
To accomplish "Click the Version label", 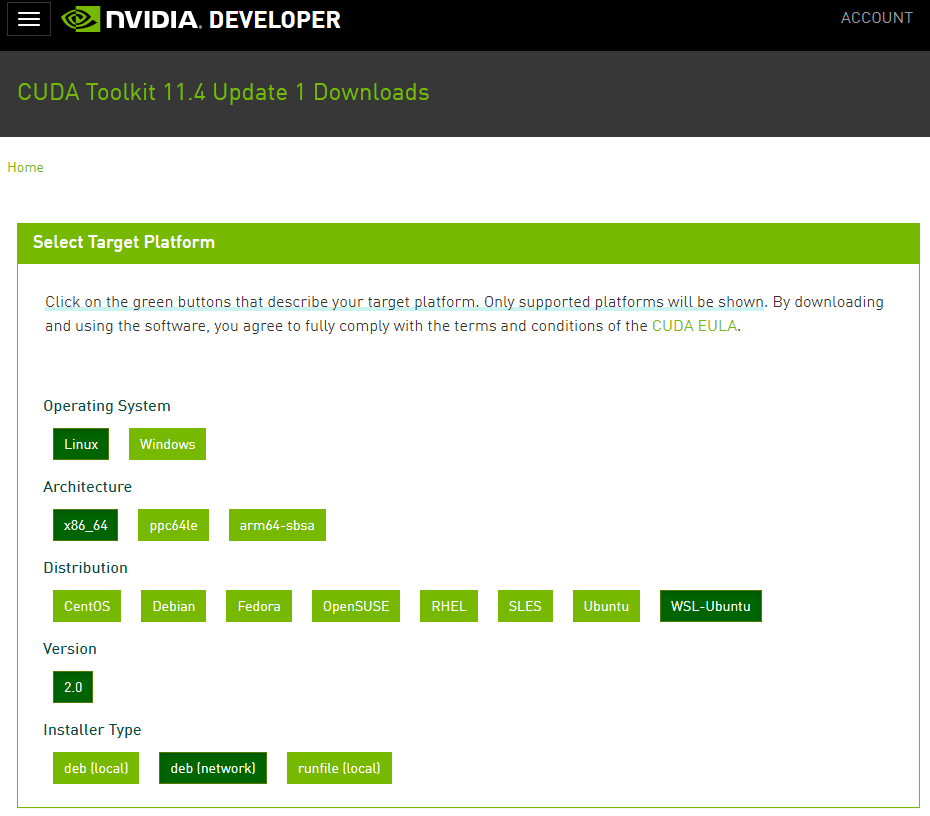I will pyautogui.click(x=69, y=649).
